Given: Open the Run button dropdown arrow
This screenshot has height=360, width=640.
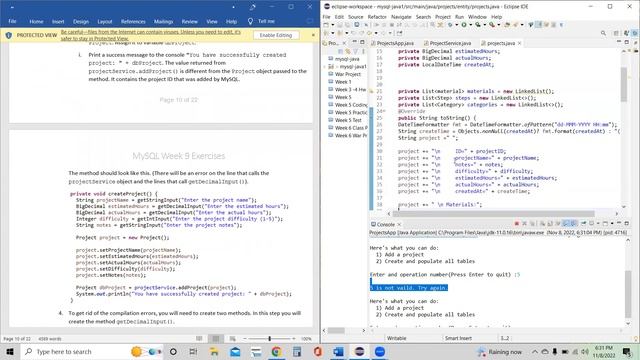Looking at the screenshot, I should coord(471,24).
